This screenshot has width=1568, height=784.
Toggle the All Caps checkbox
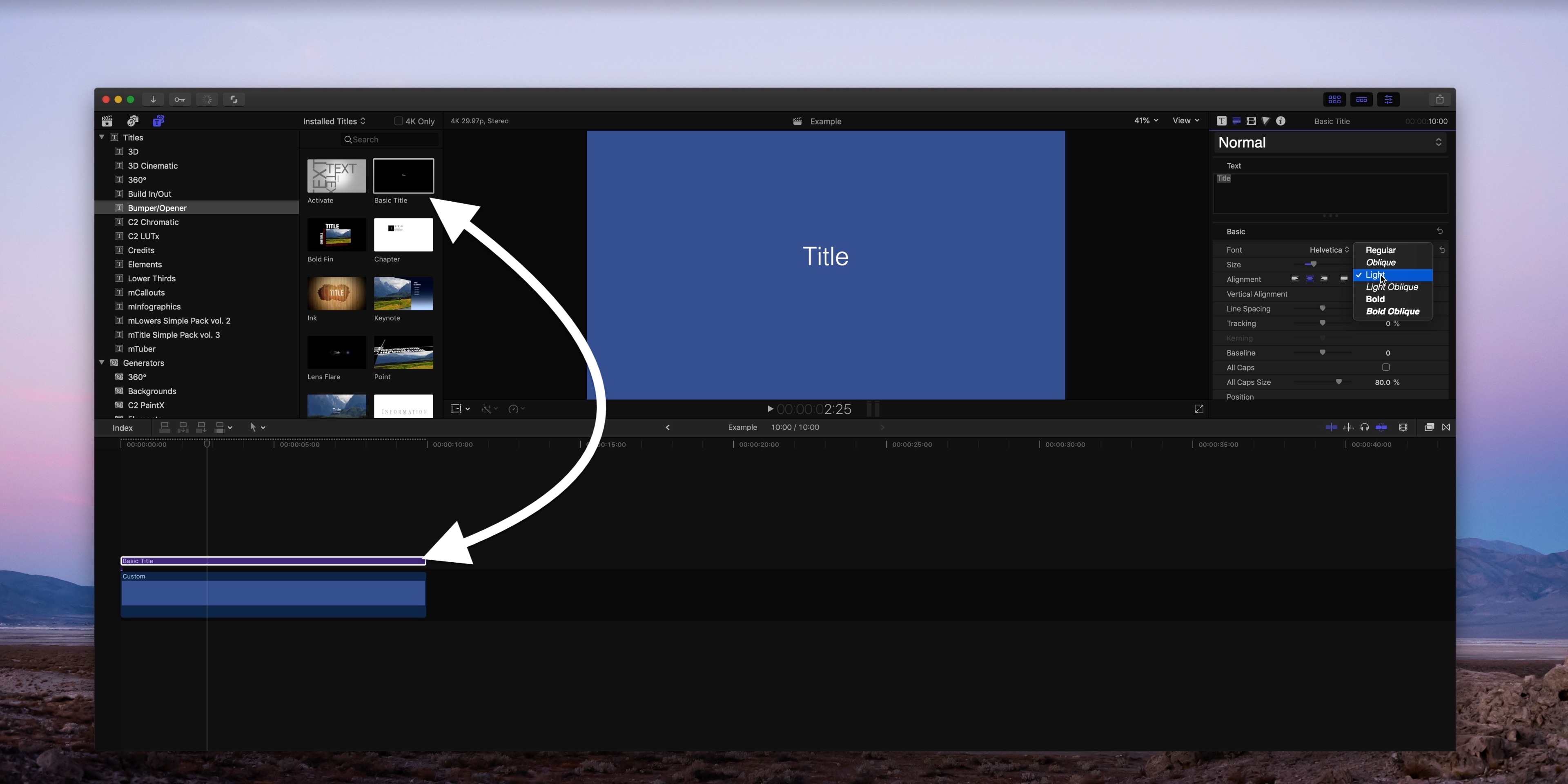pyautogui.click(x=1386, y=367)
